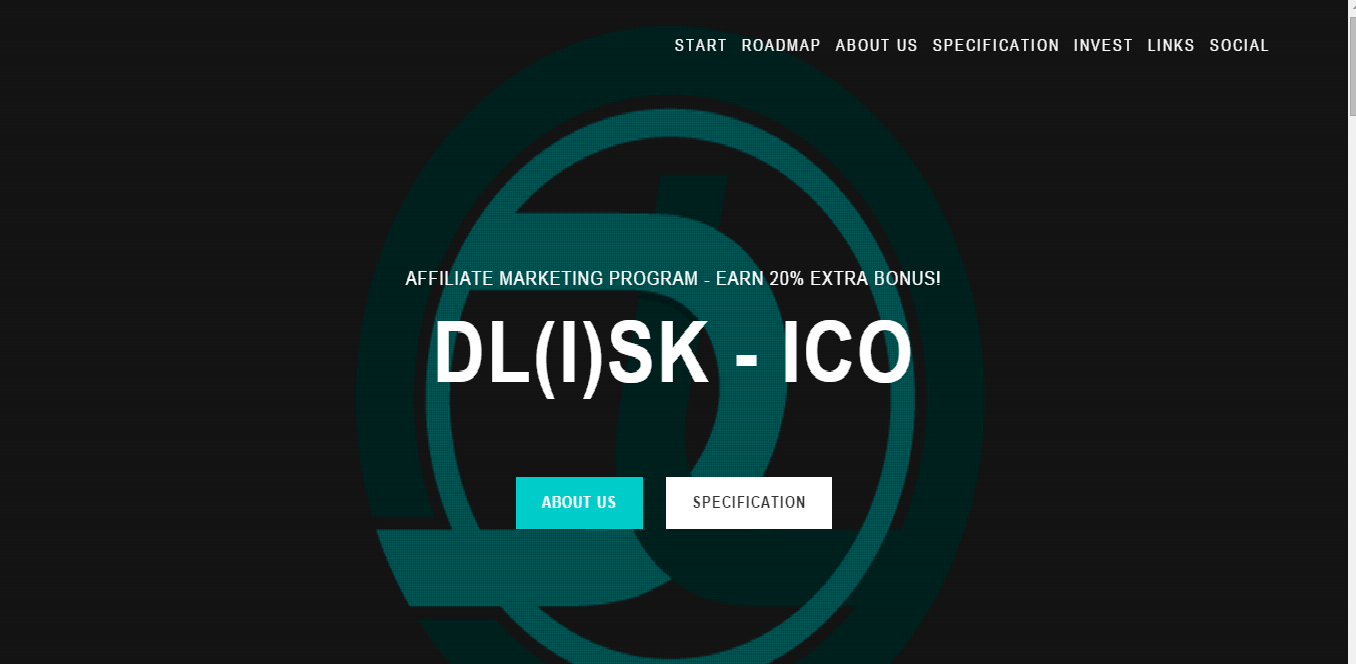Navigate to the INVEST section

tap(1103, 45)
